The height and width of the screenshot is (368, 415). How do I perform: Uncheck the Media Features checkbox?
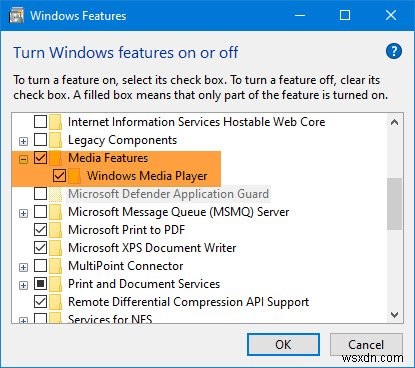point(40,158)
